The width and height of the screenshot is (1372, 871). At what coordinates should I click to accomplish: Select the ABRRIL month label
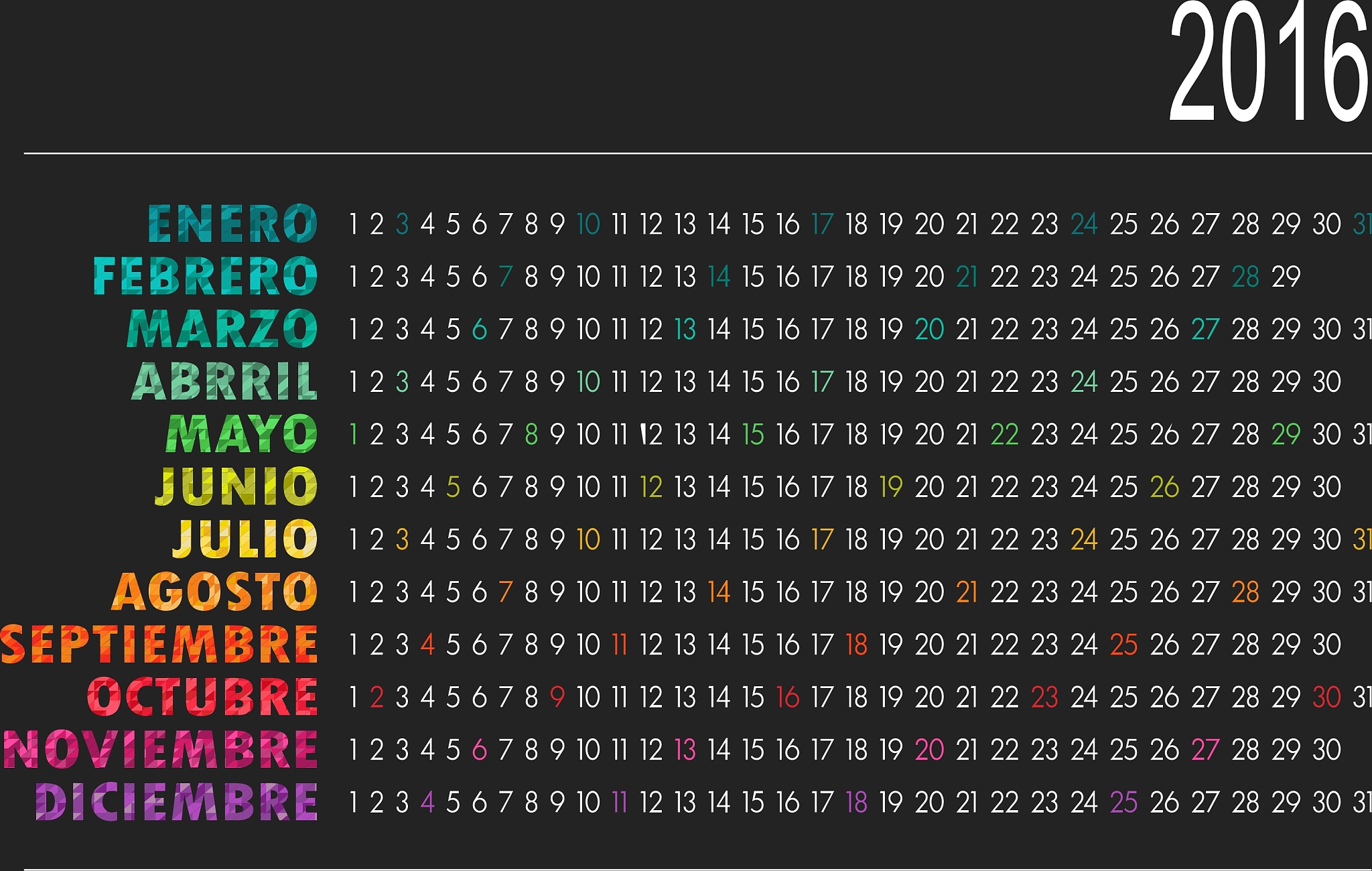[x=224, y=381]
